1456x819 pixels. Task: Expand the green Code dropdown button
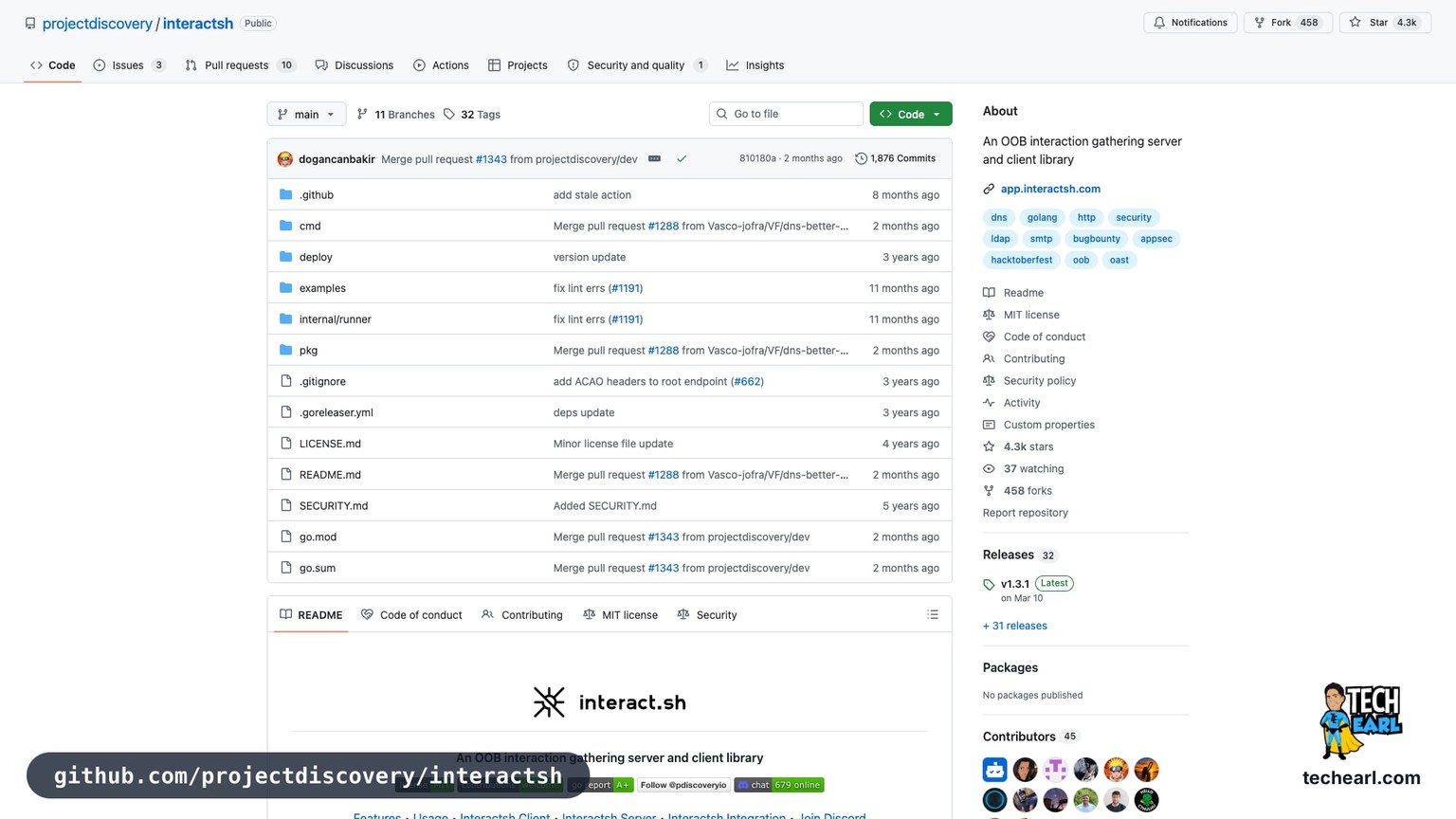(x=910, y=114)
